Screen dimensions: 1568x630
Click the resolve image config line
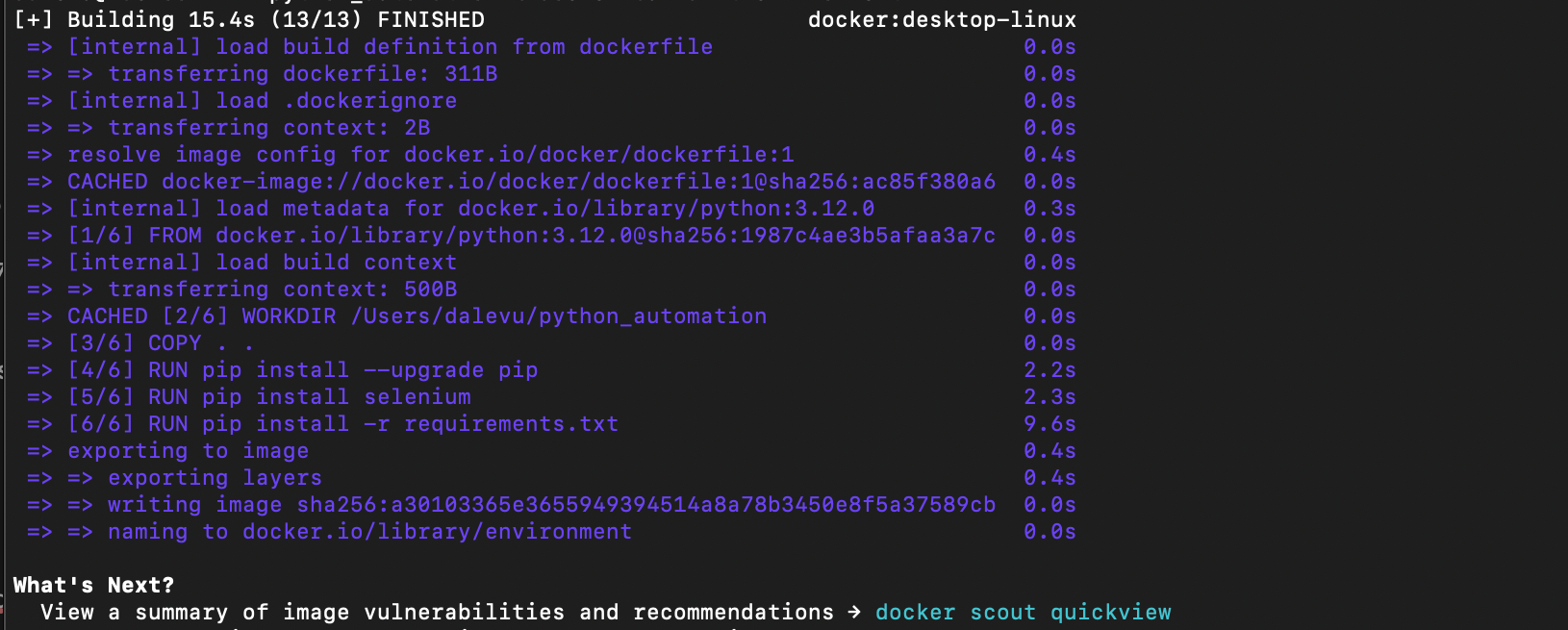click(x=430, y=155)
